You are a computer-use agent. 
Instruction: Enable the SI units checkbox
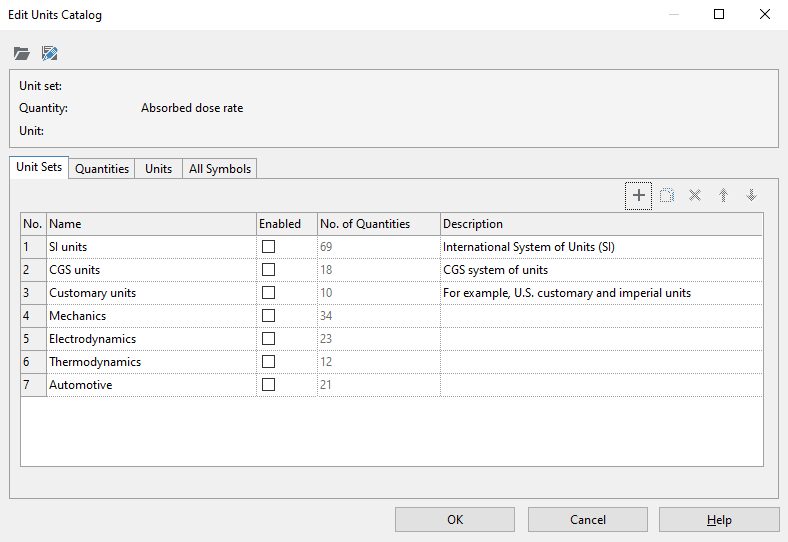coord(268,247)
